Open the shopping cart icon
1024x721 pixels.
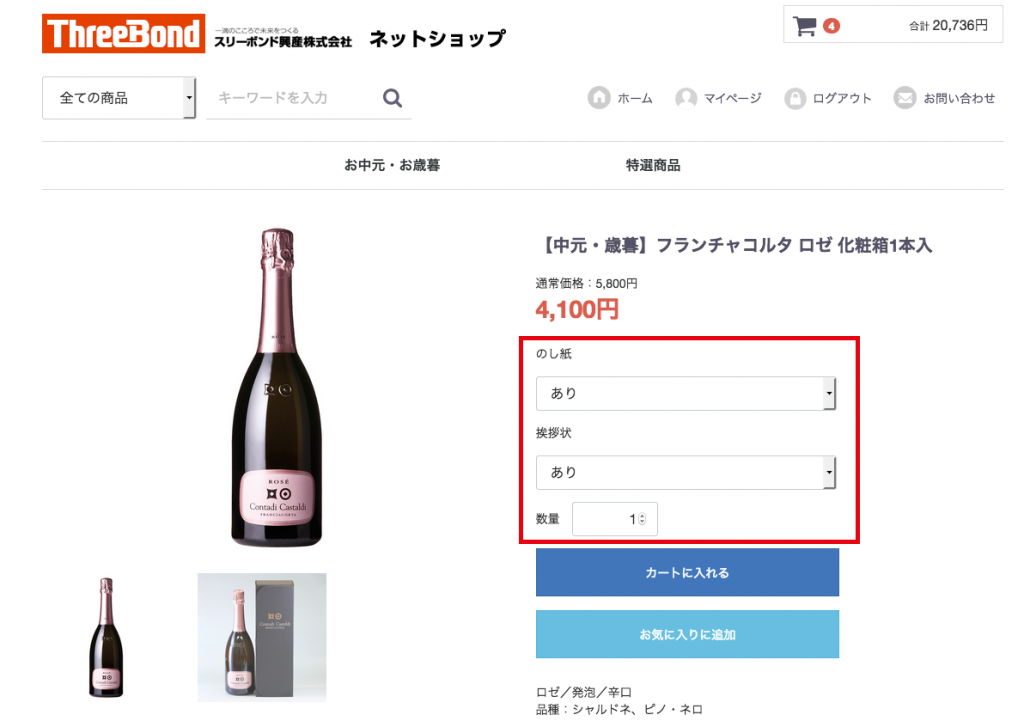[804, 26]
